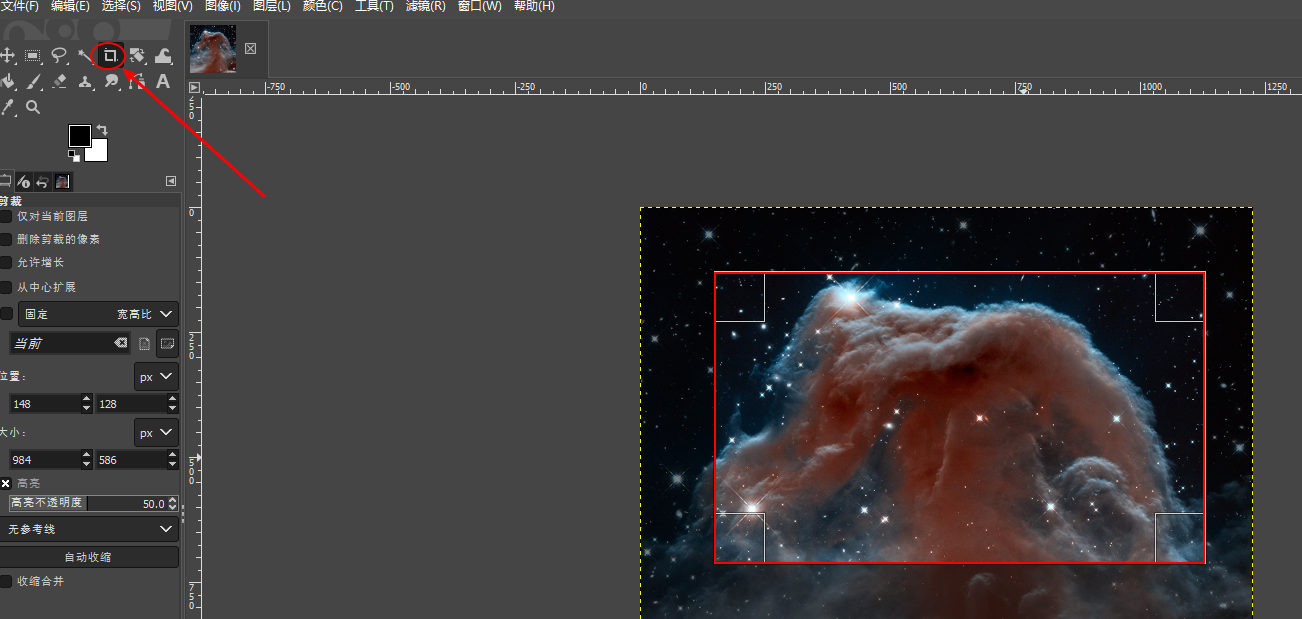Set crop aspect to landscape orientation
This screenshot has height=619, width=1302.
tap(167, 343)
